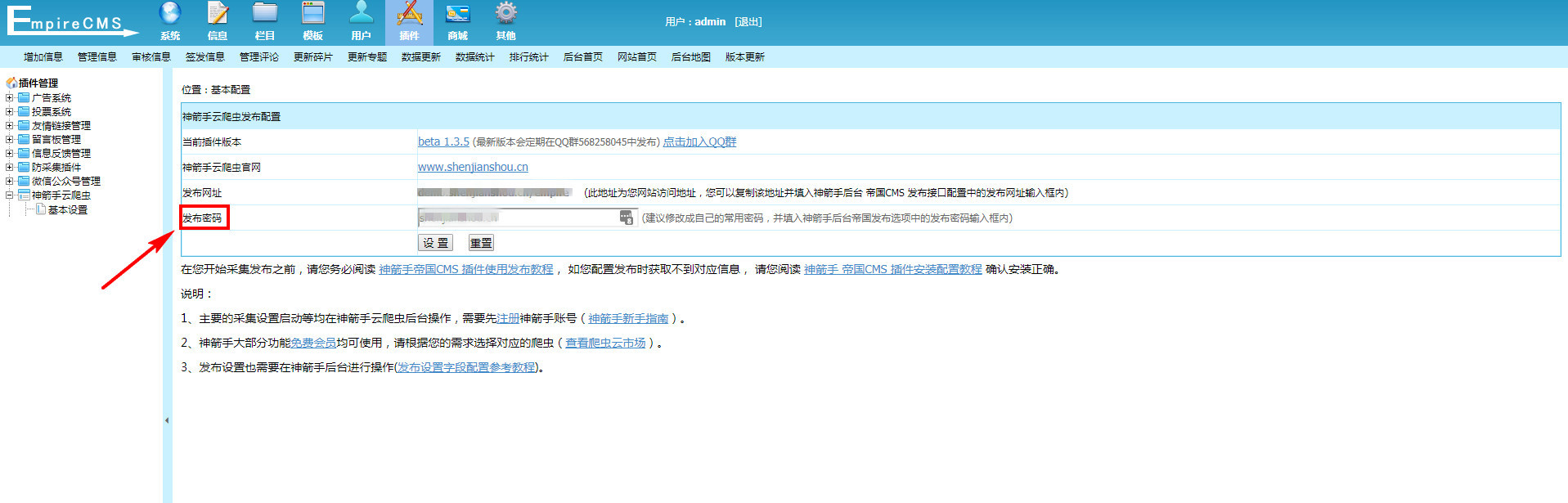Open 管理评论 in the submenu
Viewport: 1568px width, 503px height.
click(x=259, y=57)
